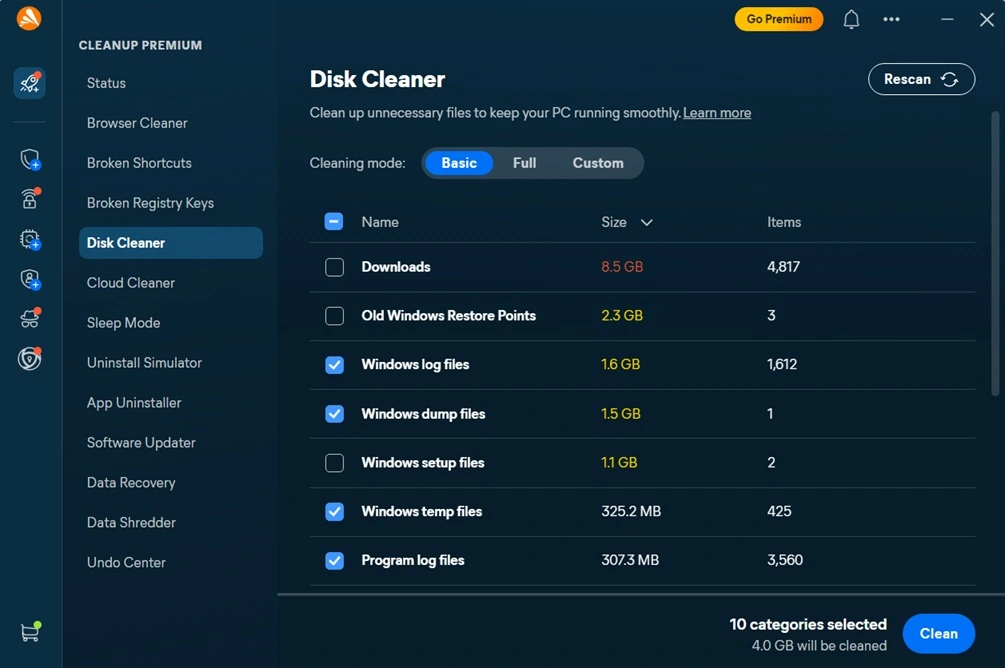1005x668 pixels.
Task: Click the Size column header label
Action: click(613, 222)
